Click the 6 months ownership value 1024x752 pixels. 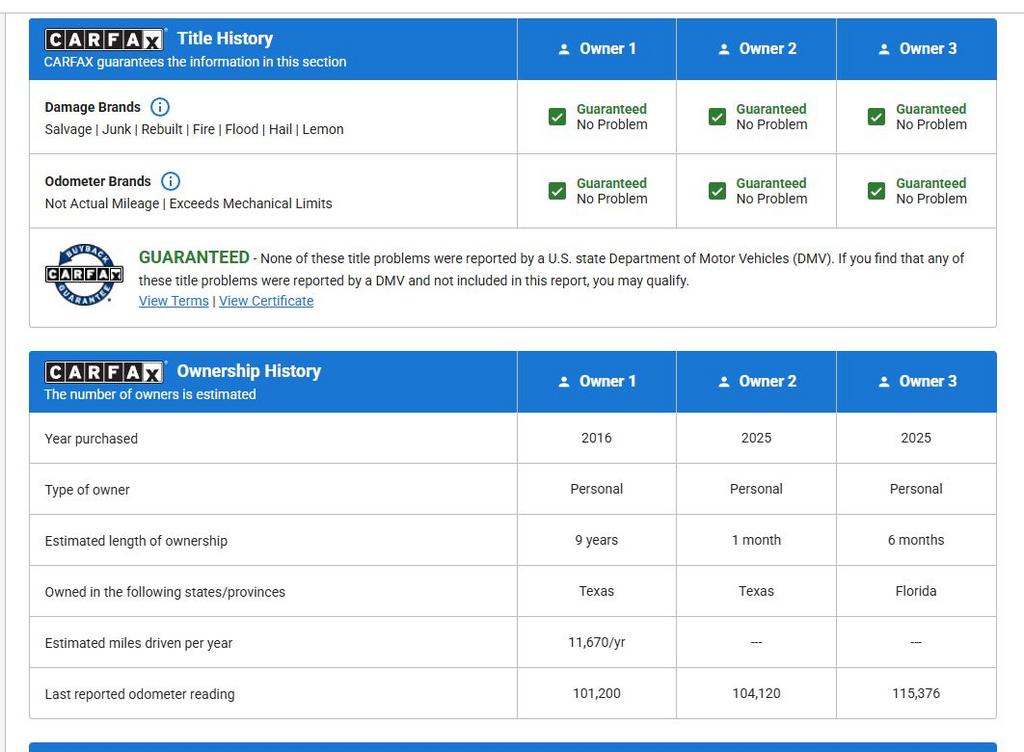coord(916,540)
